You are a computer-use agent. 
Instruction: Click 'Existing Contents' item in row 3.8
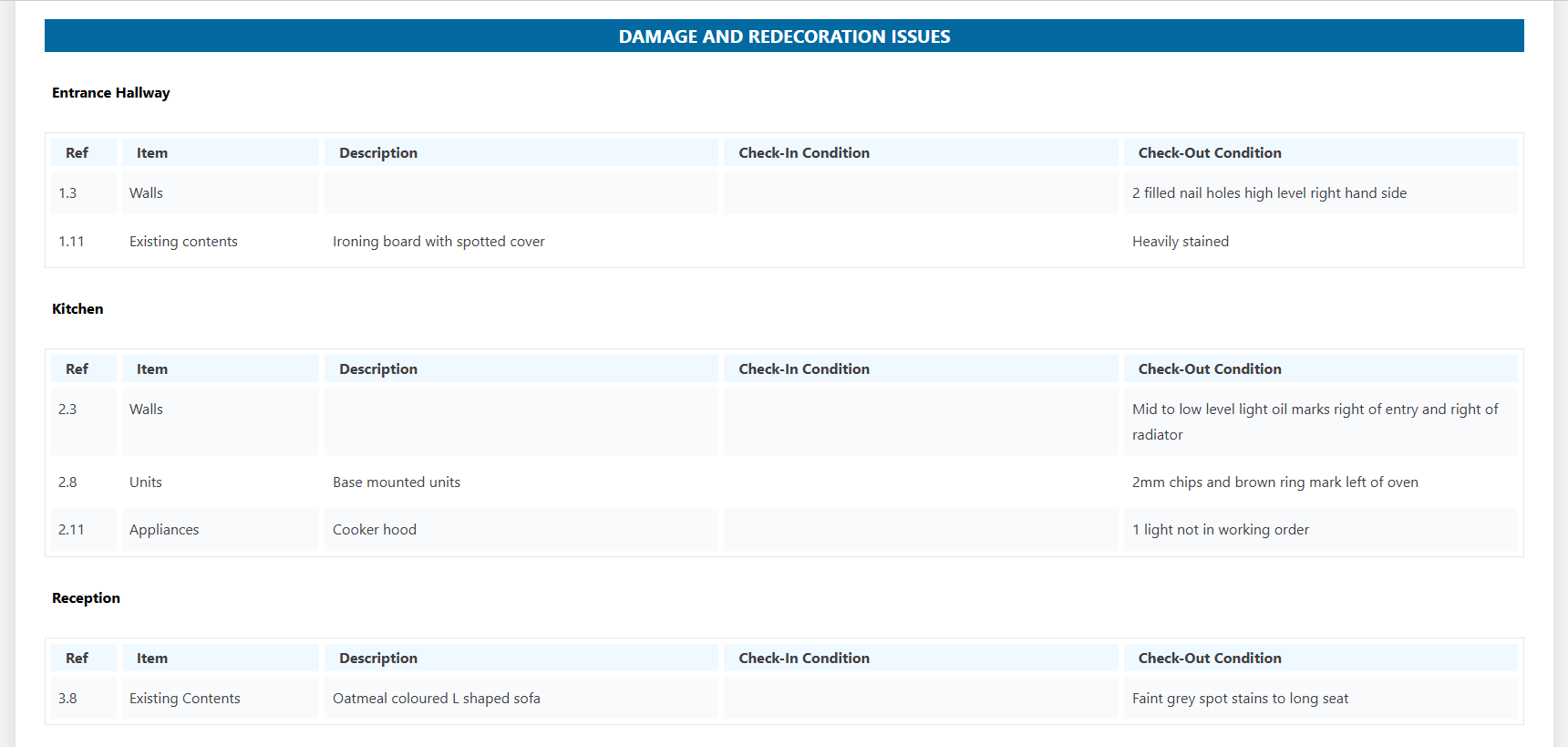(x=185, y=699)
